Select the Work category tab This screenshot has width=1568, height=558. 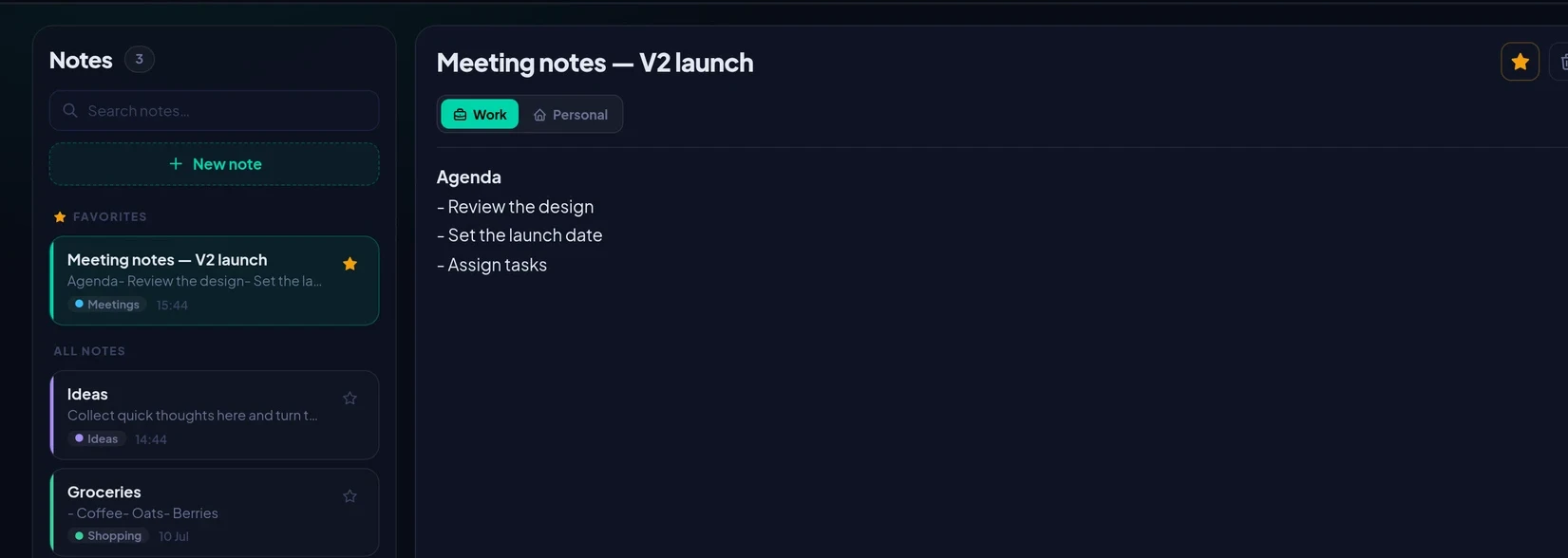pyautogui.click(x=480, y=114)
